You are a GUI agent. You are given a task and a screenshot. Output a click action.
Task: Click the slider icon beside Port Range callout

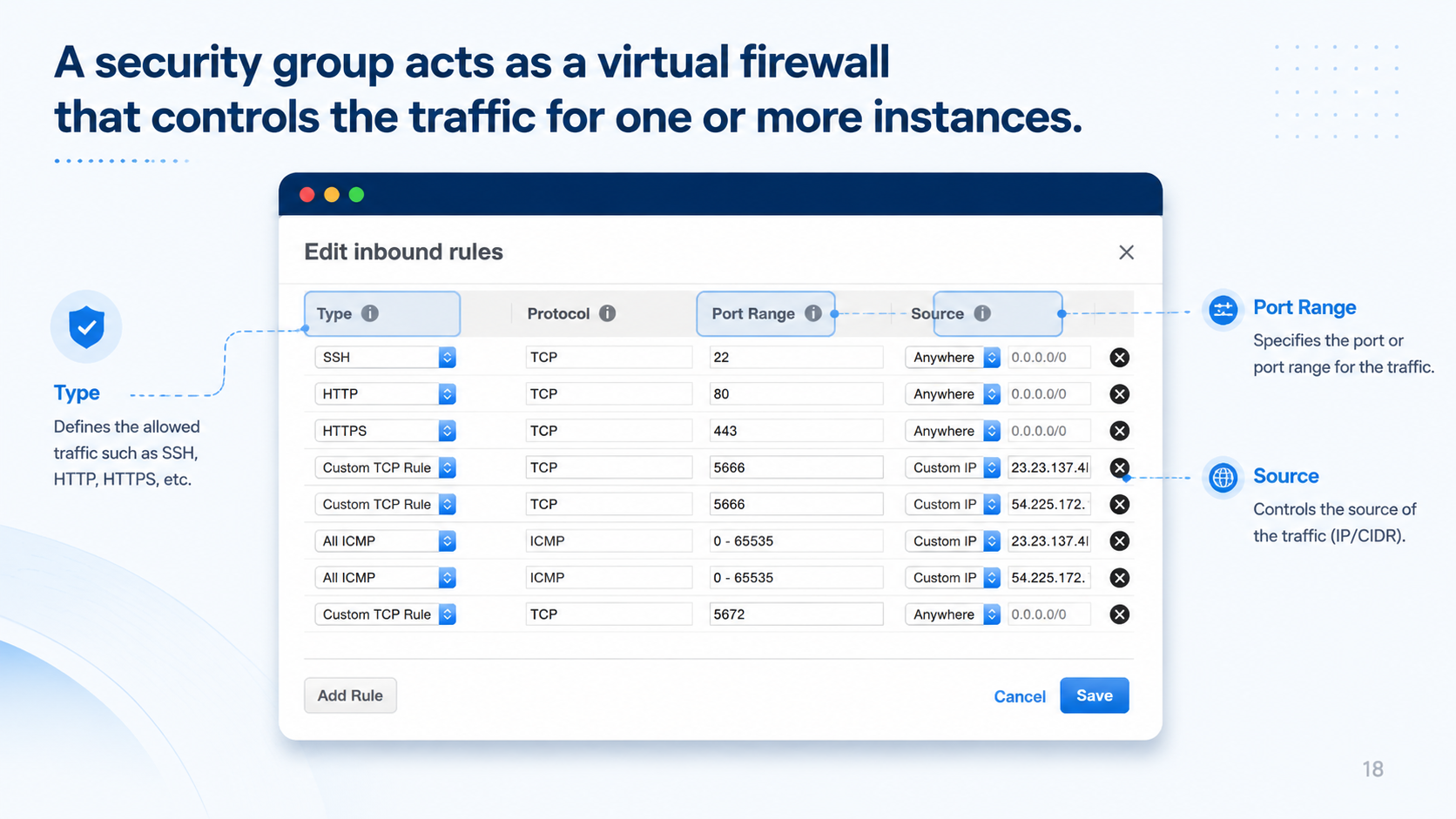click(1223, 310)
